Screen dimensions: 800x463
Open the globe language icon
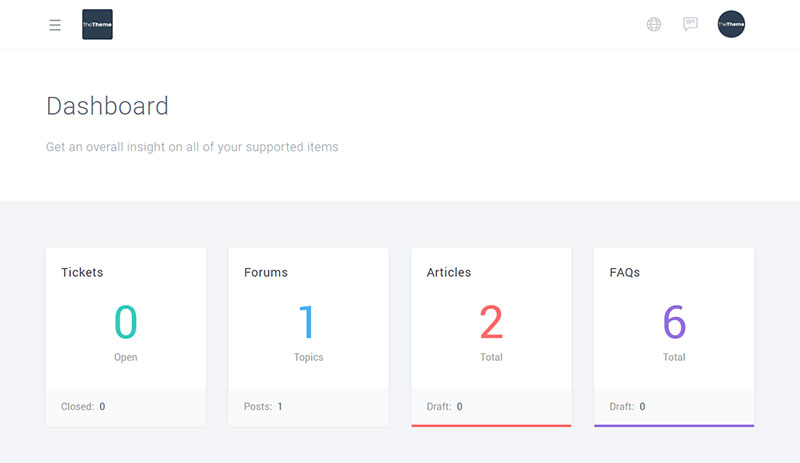pos(654,25)
